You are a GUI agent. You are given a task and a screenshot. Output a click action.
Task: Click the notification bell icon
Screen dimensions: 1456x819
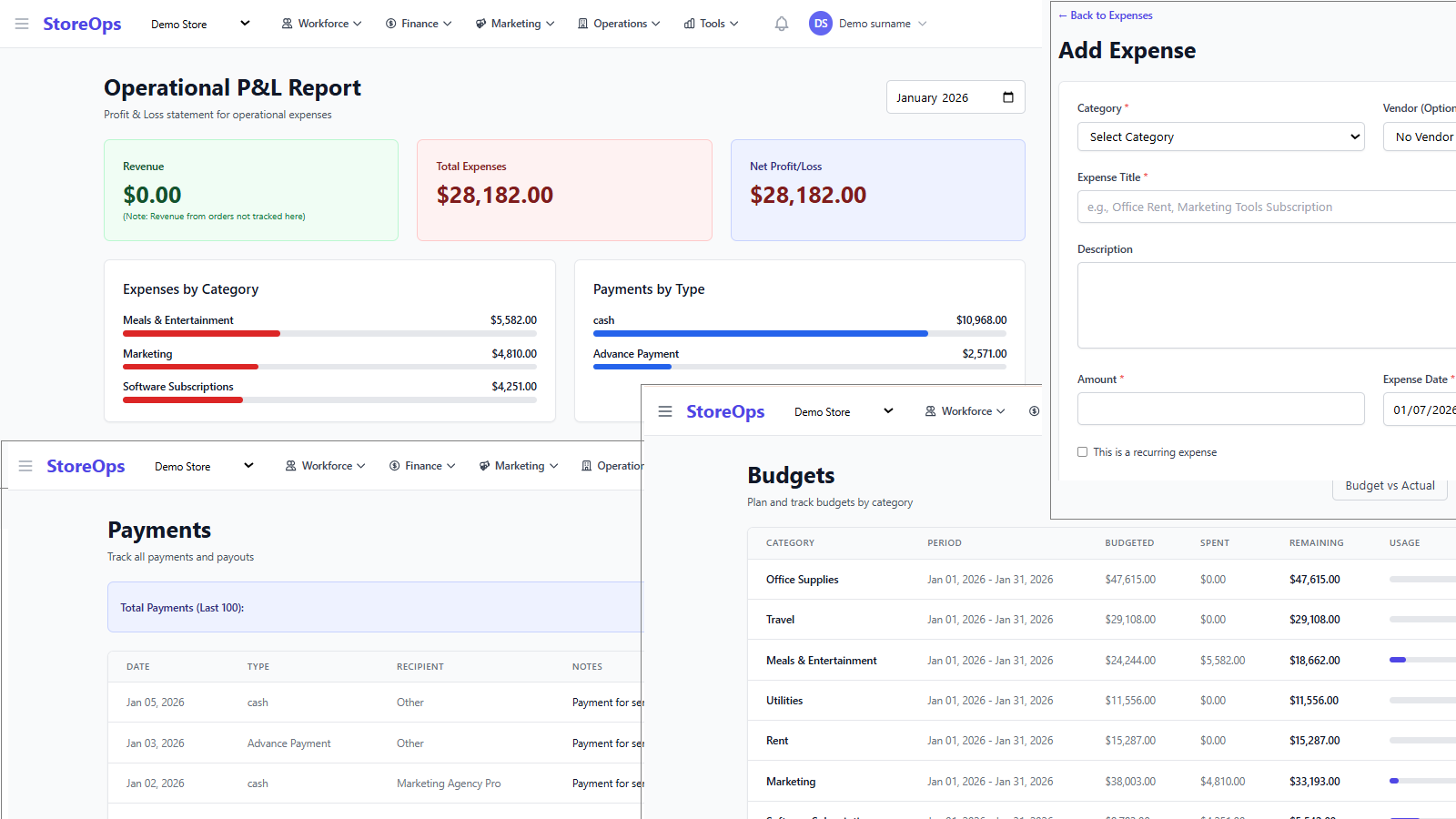click(781, 23)
